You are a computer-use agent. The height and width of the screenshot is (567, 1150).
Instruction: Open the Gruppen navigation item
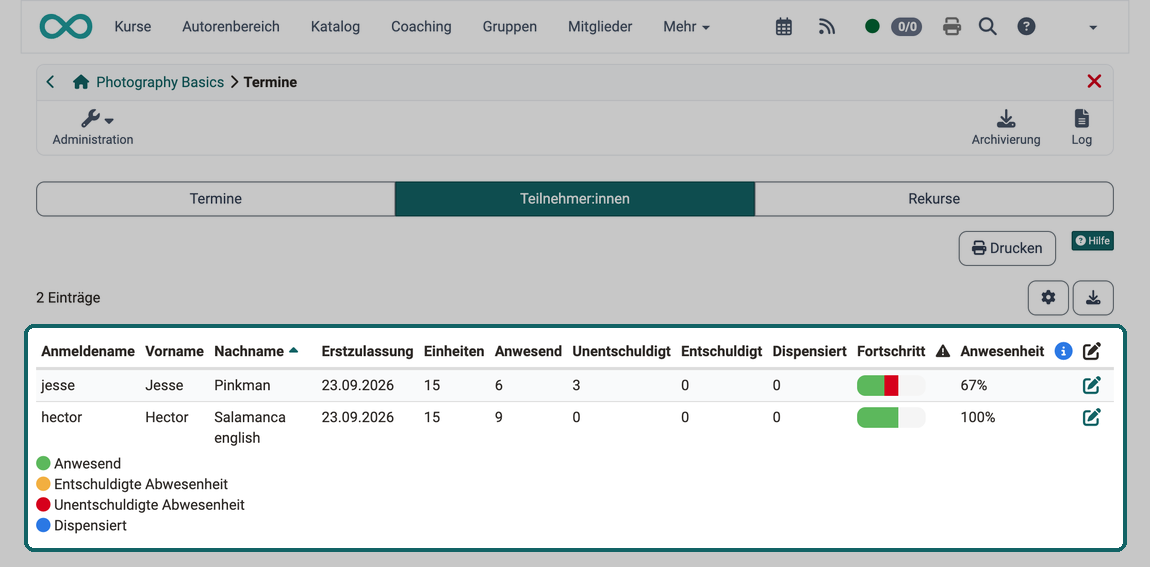pos(510,27)
